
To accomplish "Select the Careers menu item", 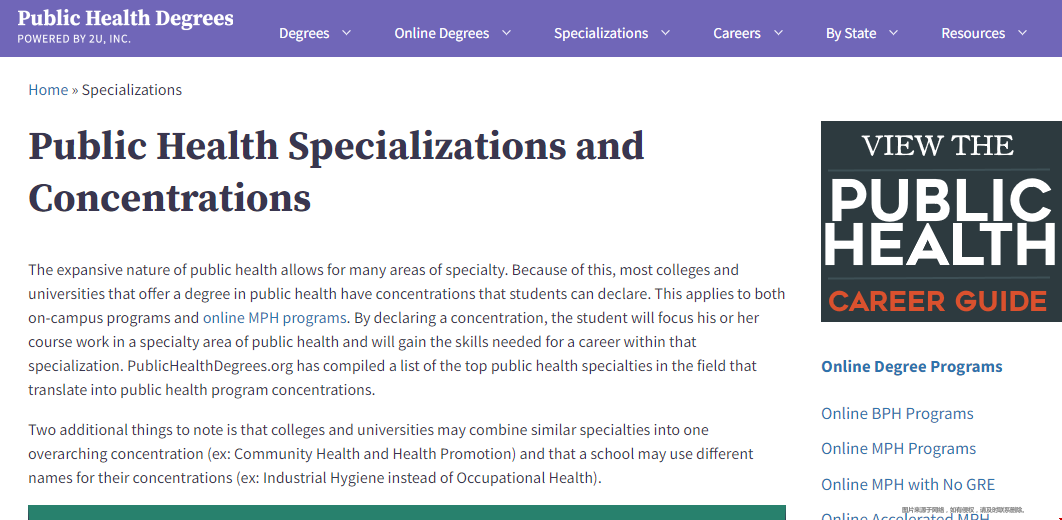I will tap(737, 33).
